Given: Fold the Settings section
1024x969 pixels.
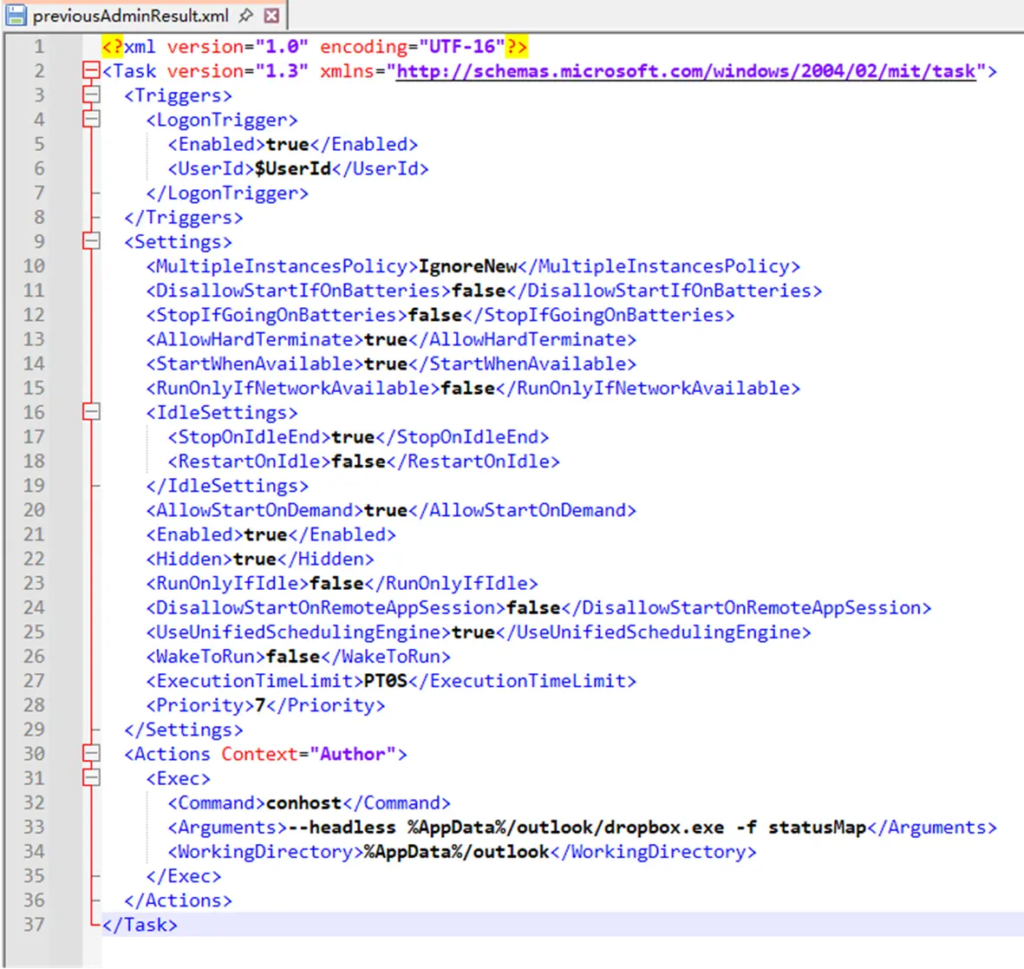Looking at the screenshot, I should (x=92, y=242).
